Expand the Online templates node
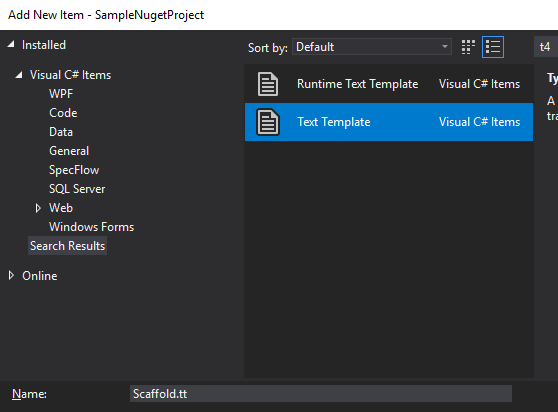558x412 pixels. tap(11, 275)
